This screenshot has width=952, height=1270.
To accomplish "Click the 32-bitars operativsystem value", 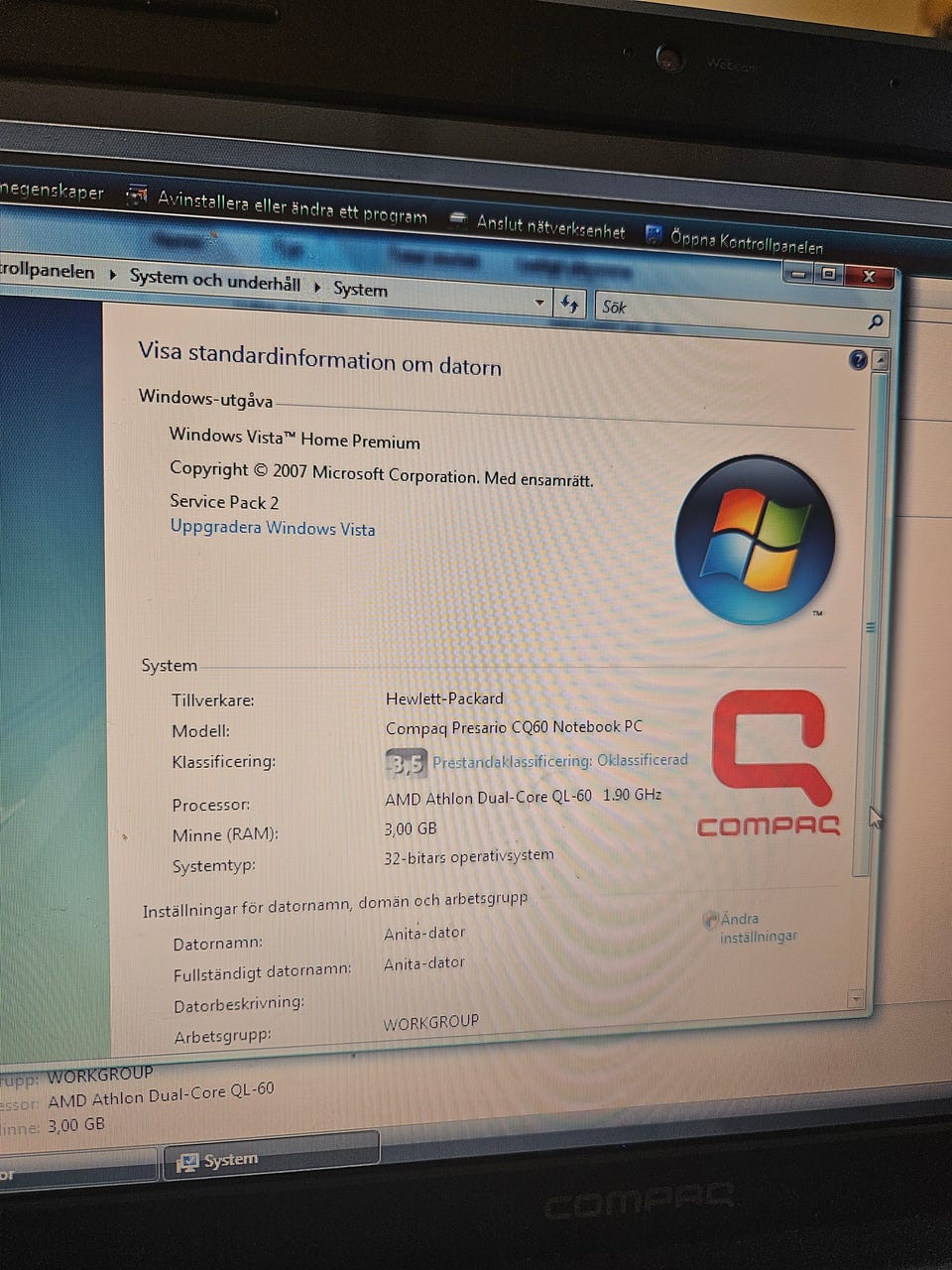I will point(469,856).
